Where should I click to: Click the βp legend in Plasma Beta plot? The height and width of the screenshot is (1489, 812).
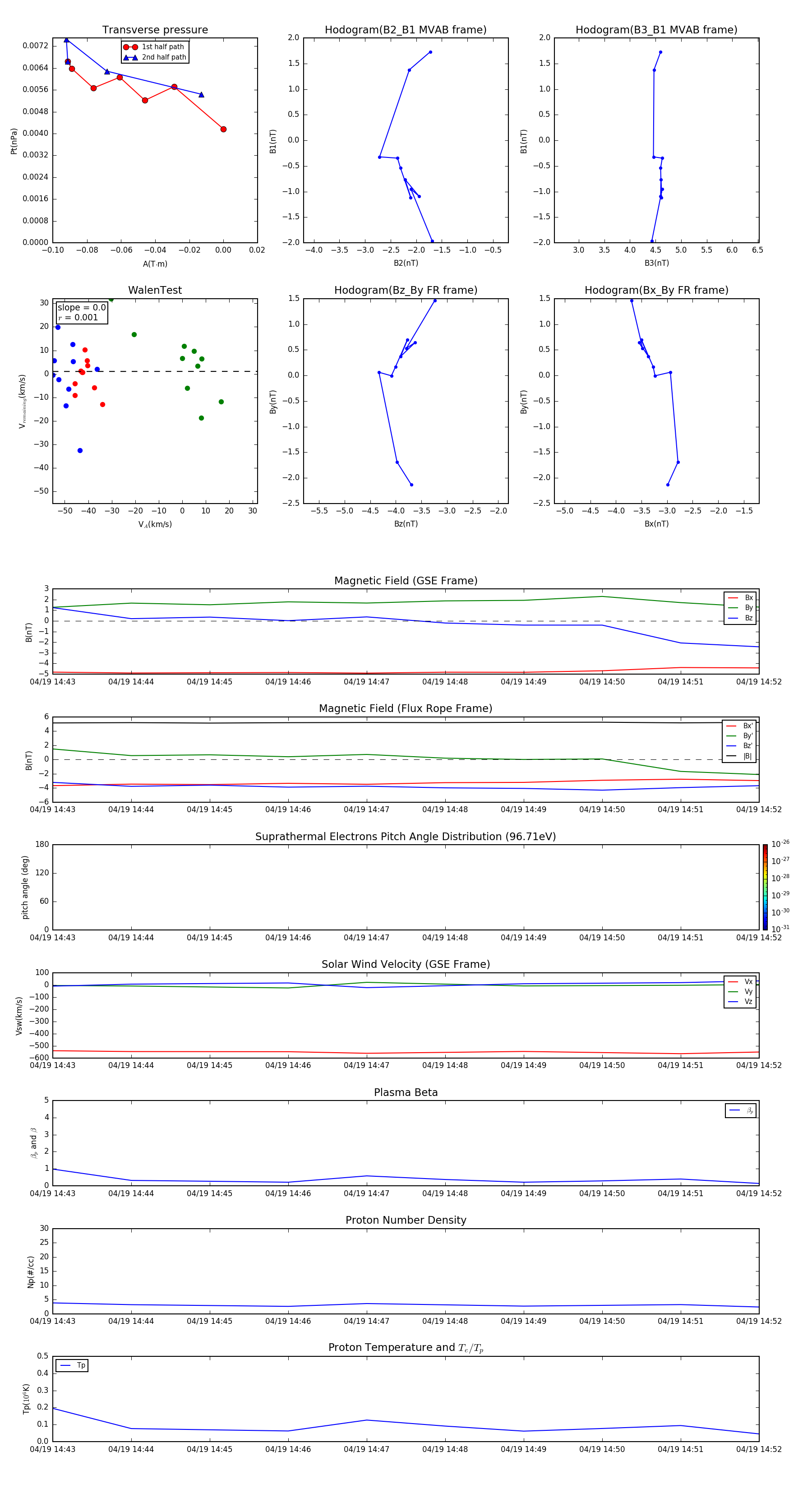pos(741,1110)
